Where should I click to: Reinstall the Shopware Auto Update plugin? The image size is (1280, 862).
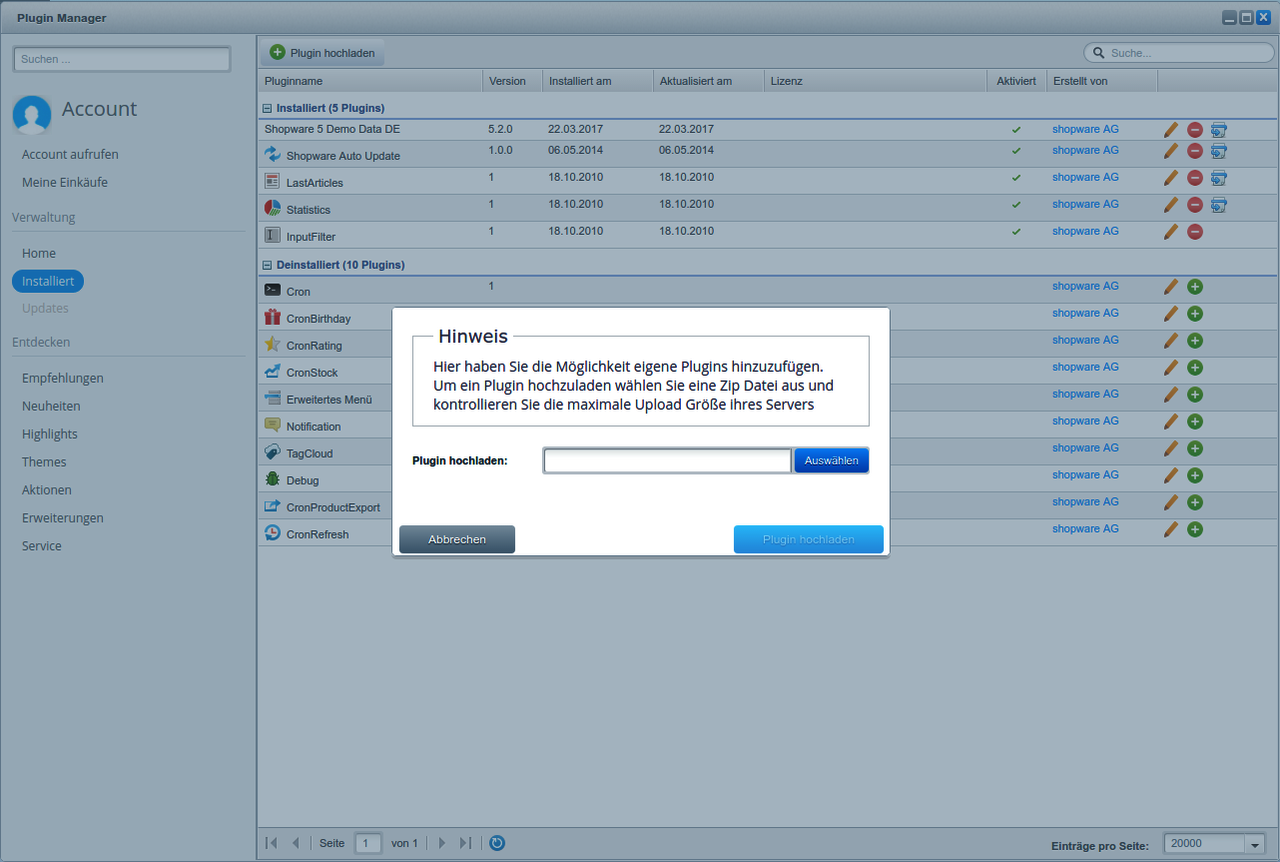[x=1218, y=151]
